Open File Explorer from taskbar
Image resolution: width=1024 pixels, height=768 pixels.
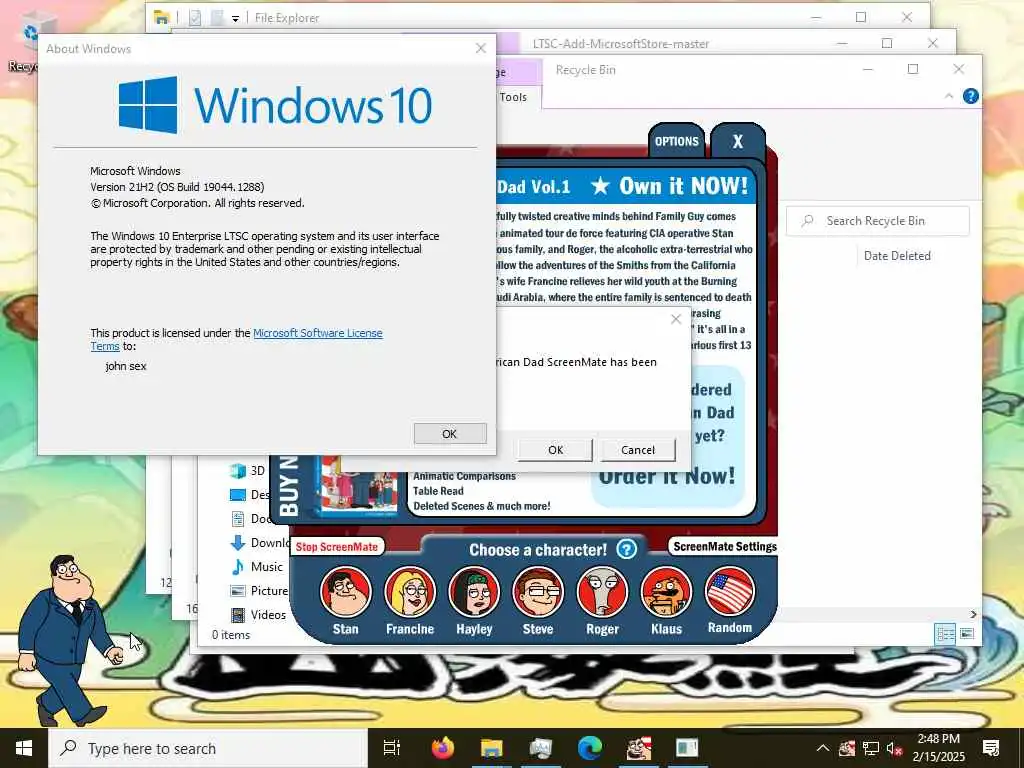click(x=492, y=748)
